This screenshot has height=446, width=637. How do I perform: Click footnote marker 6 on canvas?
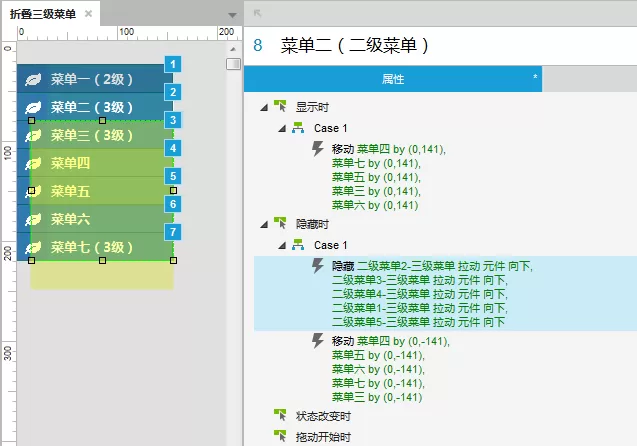[x=173, y=204]
